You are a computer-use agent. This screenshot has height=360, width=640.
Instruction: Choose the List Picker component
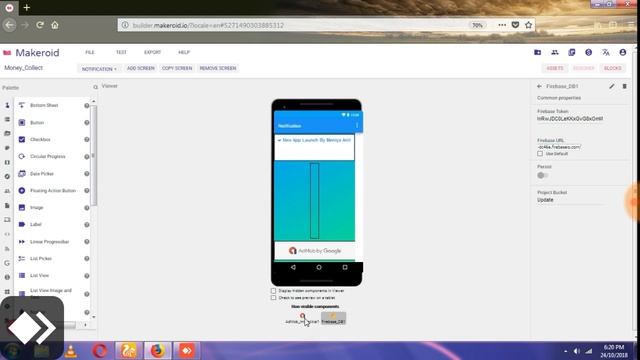coord(41,258)
